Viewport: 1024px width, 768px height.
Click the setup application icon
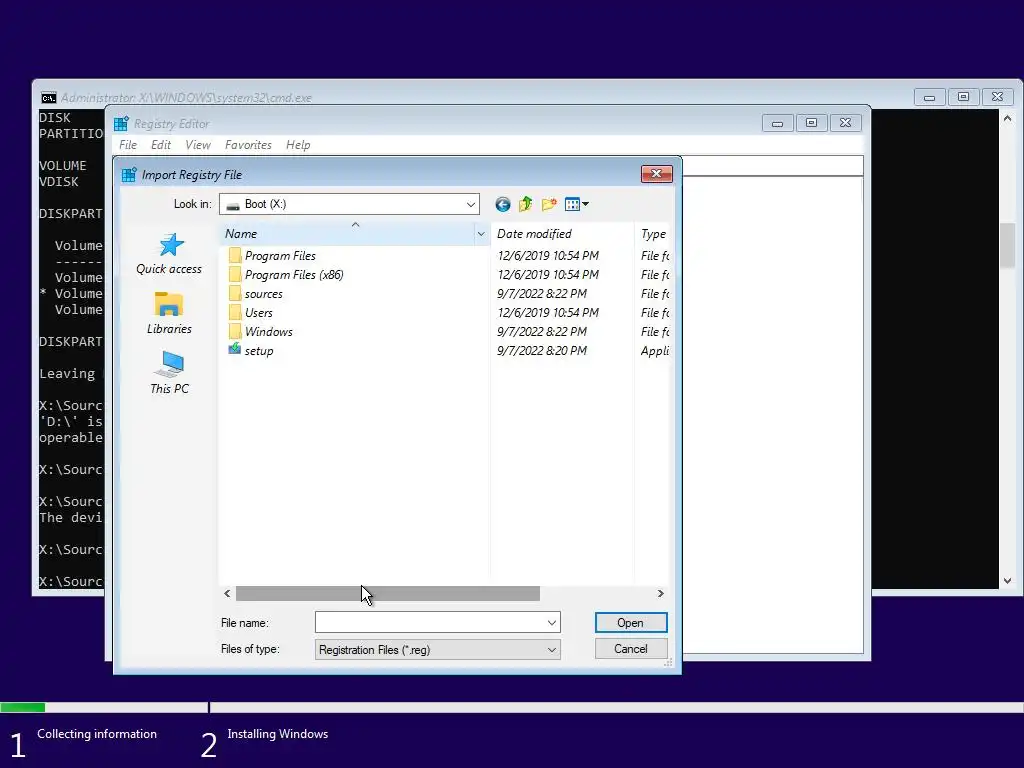click(234, 349)
